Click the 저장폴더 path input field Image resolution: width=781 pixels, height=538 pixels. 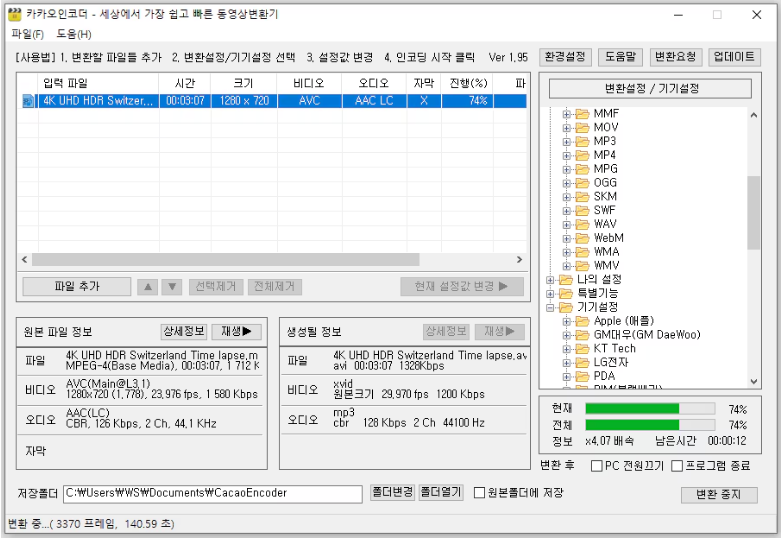213,494
